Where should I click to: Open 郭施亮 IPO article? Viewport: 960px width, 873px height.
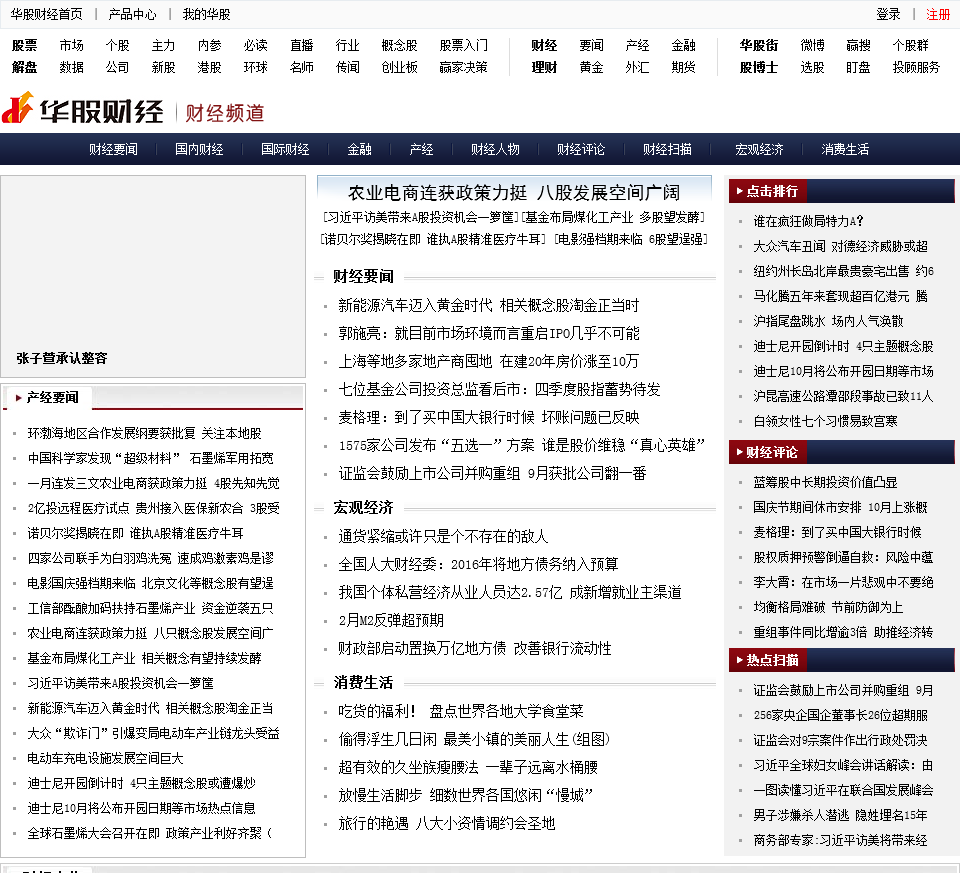pyautogui.click(x=489, y=334)
